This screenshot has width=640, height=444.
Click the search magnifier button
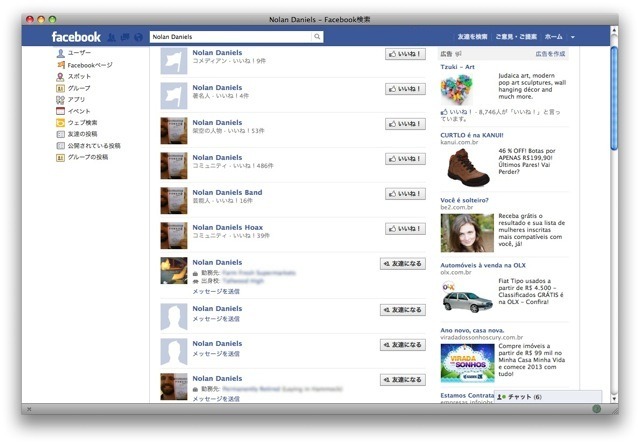pyautogui.click(x=317, y=37)
